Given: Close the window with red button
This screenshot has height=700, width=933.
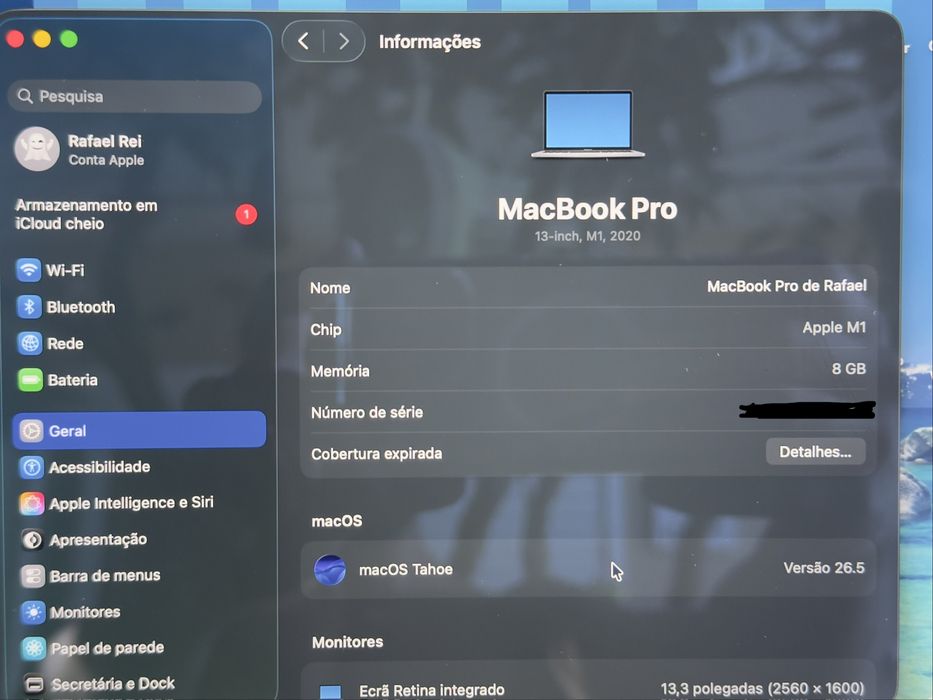Looking at the screenshot, I should 15,39.
